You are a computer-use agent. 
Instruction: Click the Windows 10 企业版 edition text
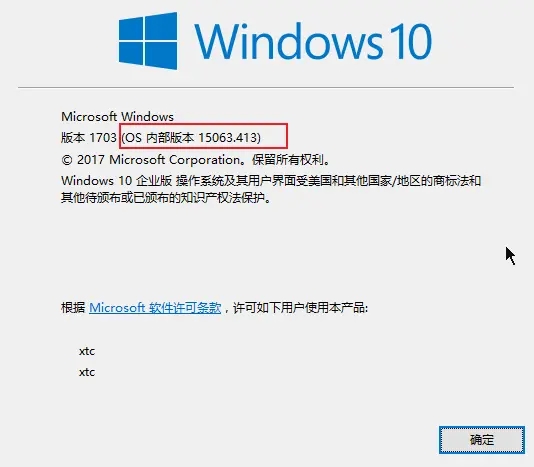116,181
